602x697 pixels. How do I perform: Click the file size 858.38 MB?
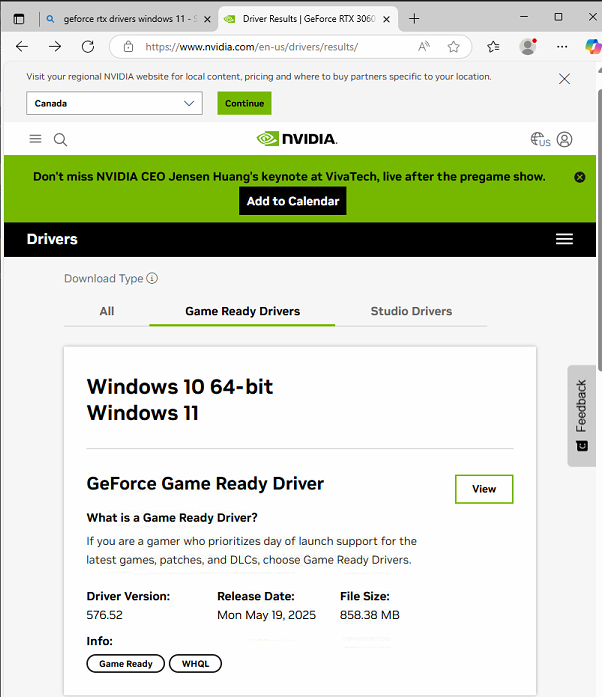(370, 615)
